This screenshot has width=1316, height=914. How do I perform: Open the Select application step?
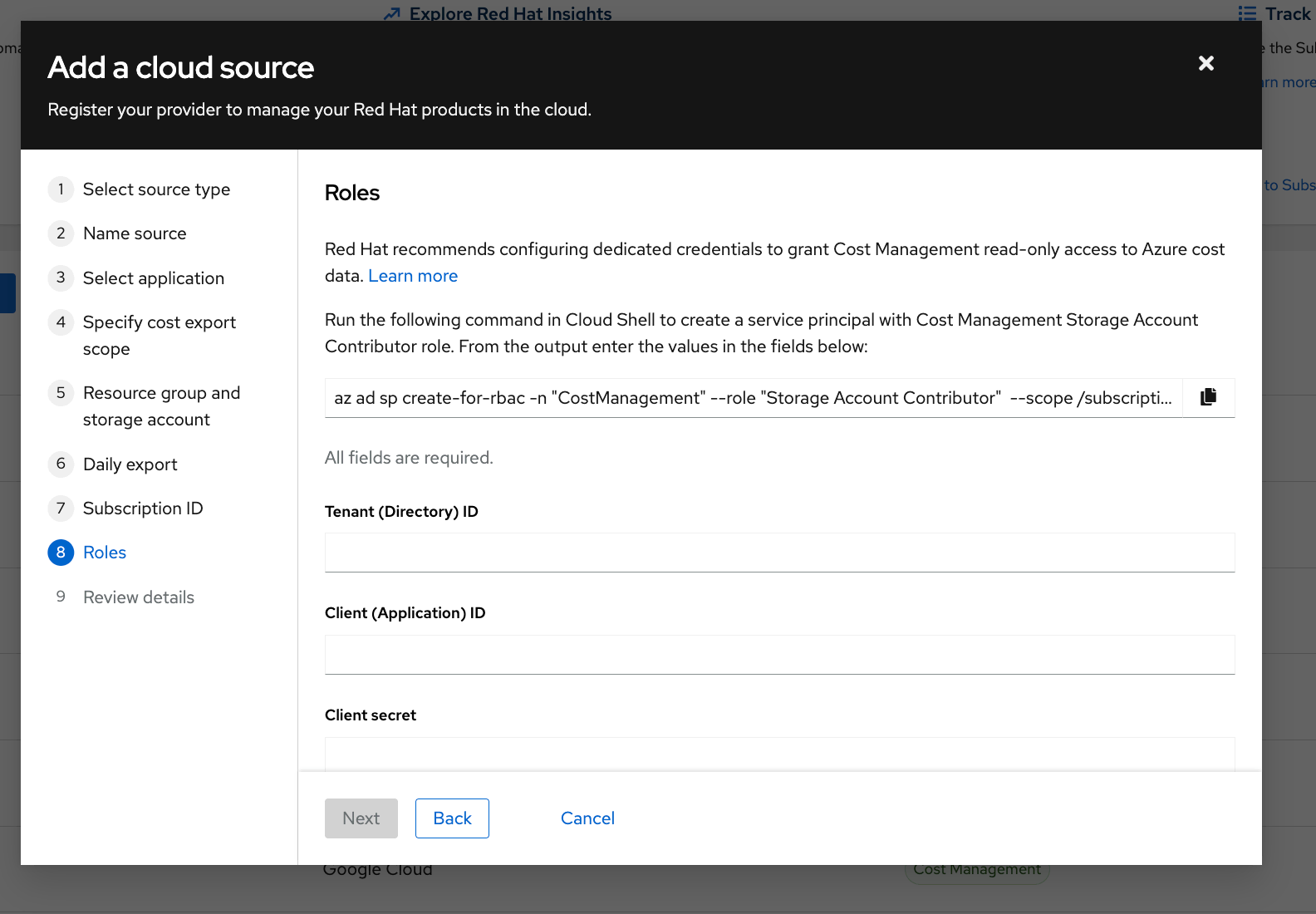(153, 278)
